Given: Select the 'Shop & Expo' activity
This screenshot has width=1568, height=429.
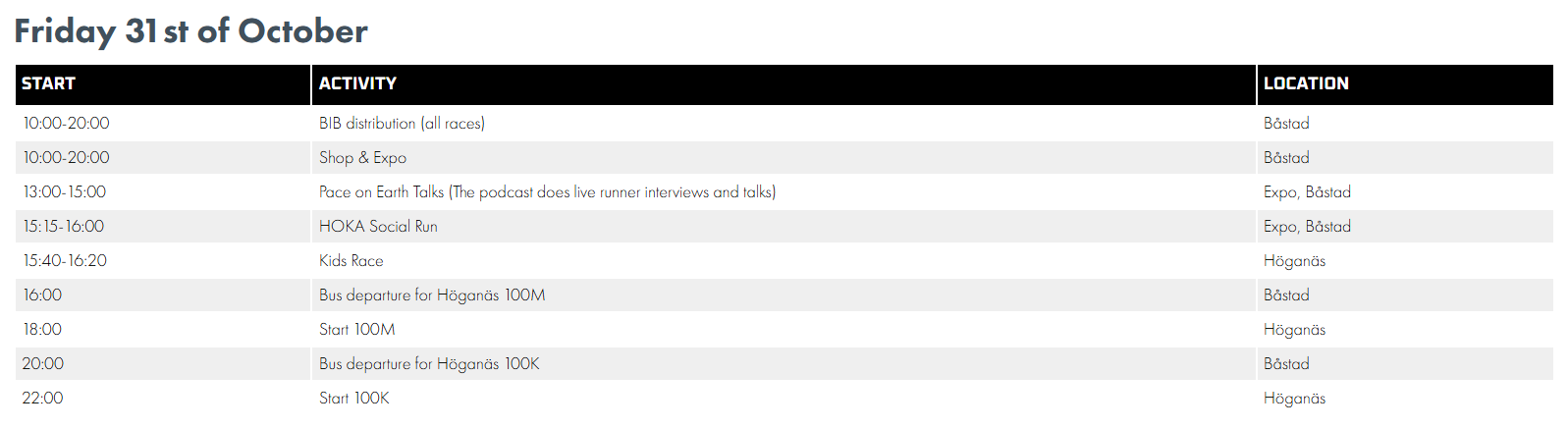Looking at the screenshot, I should [362, 158].
